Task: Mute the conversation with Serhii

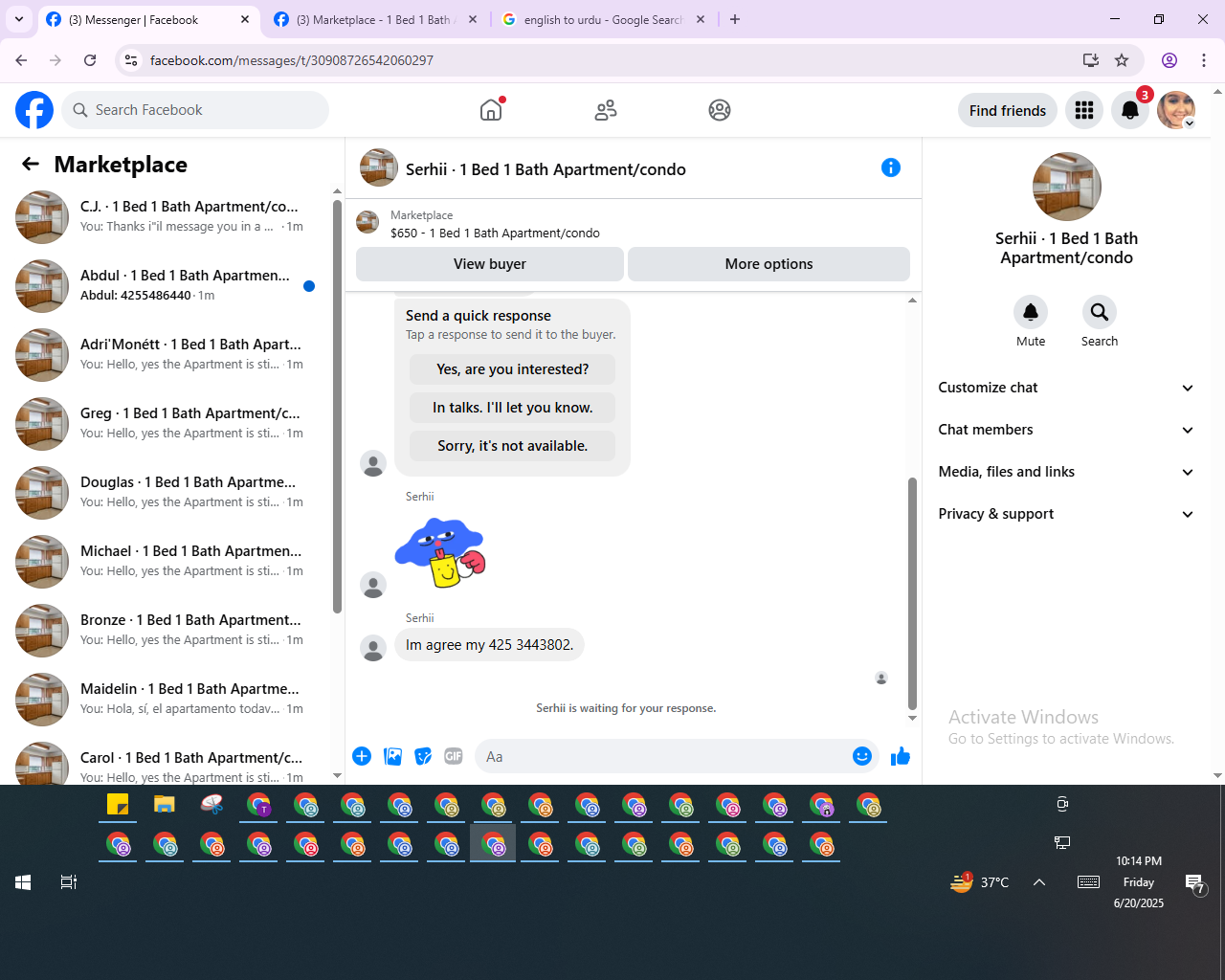Action: [1031, 312]
